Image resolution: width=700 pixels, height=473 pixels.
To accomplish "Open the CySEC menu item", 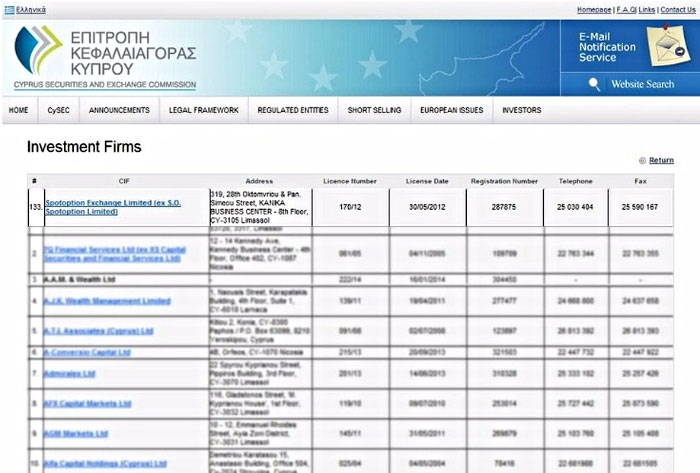I will coord(58,110).
